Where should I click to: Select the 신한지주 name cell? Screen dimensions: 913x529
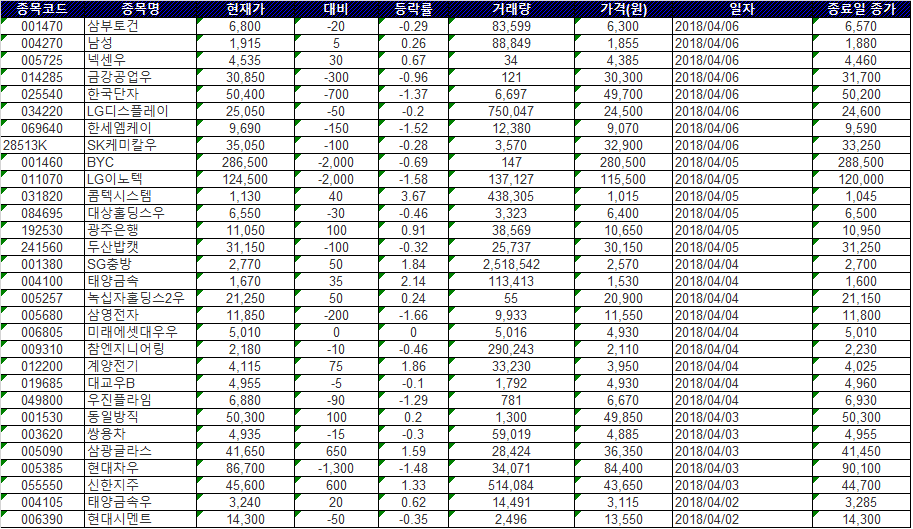click(x=140, y=485)
